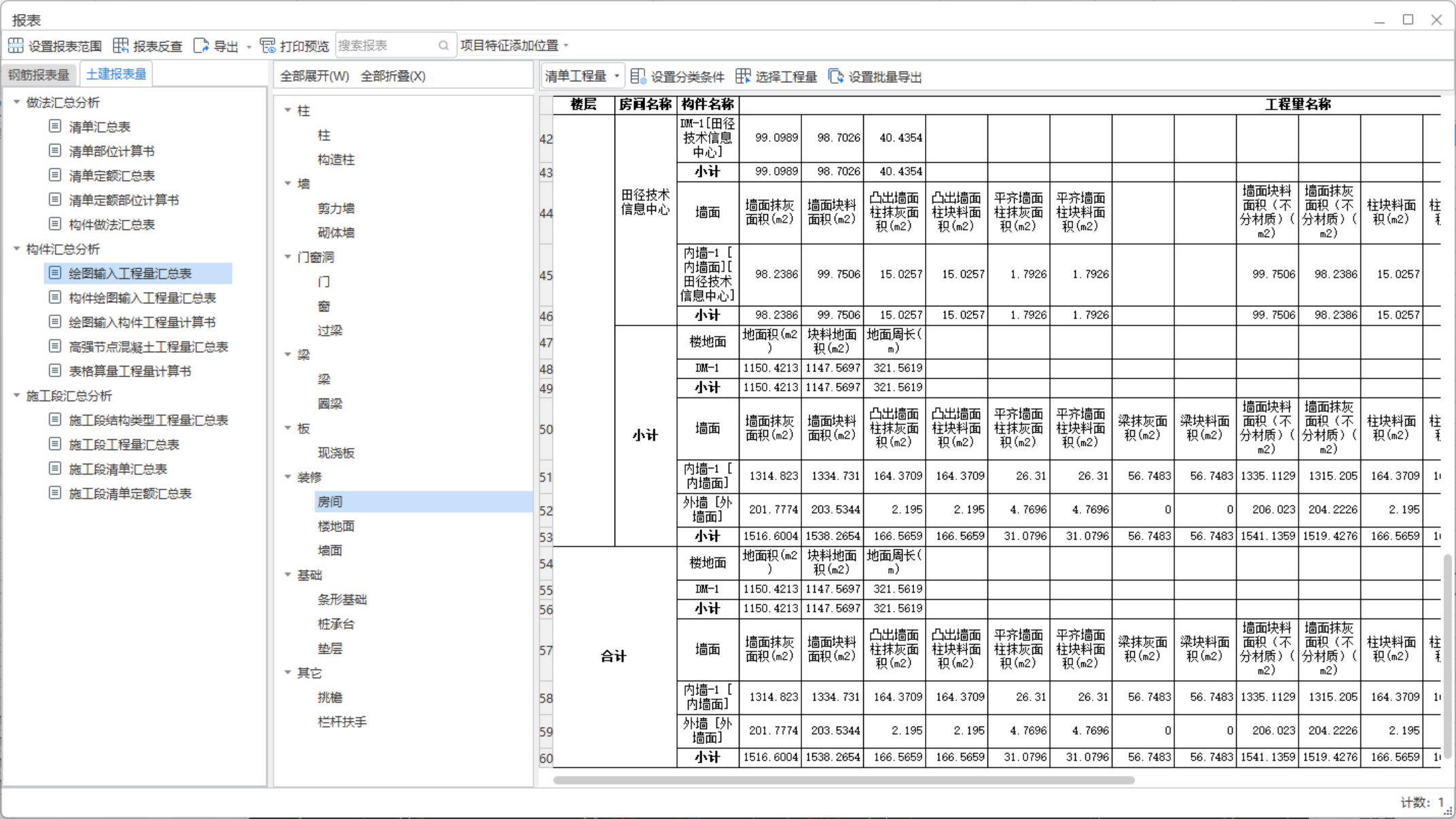Viewport: 1456px width, 819px height.
Task: Open the 清单部位计算书 report icon
Action: click(55, 150)
